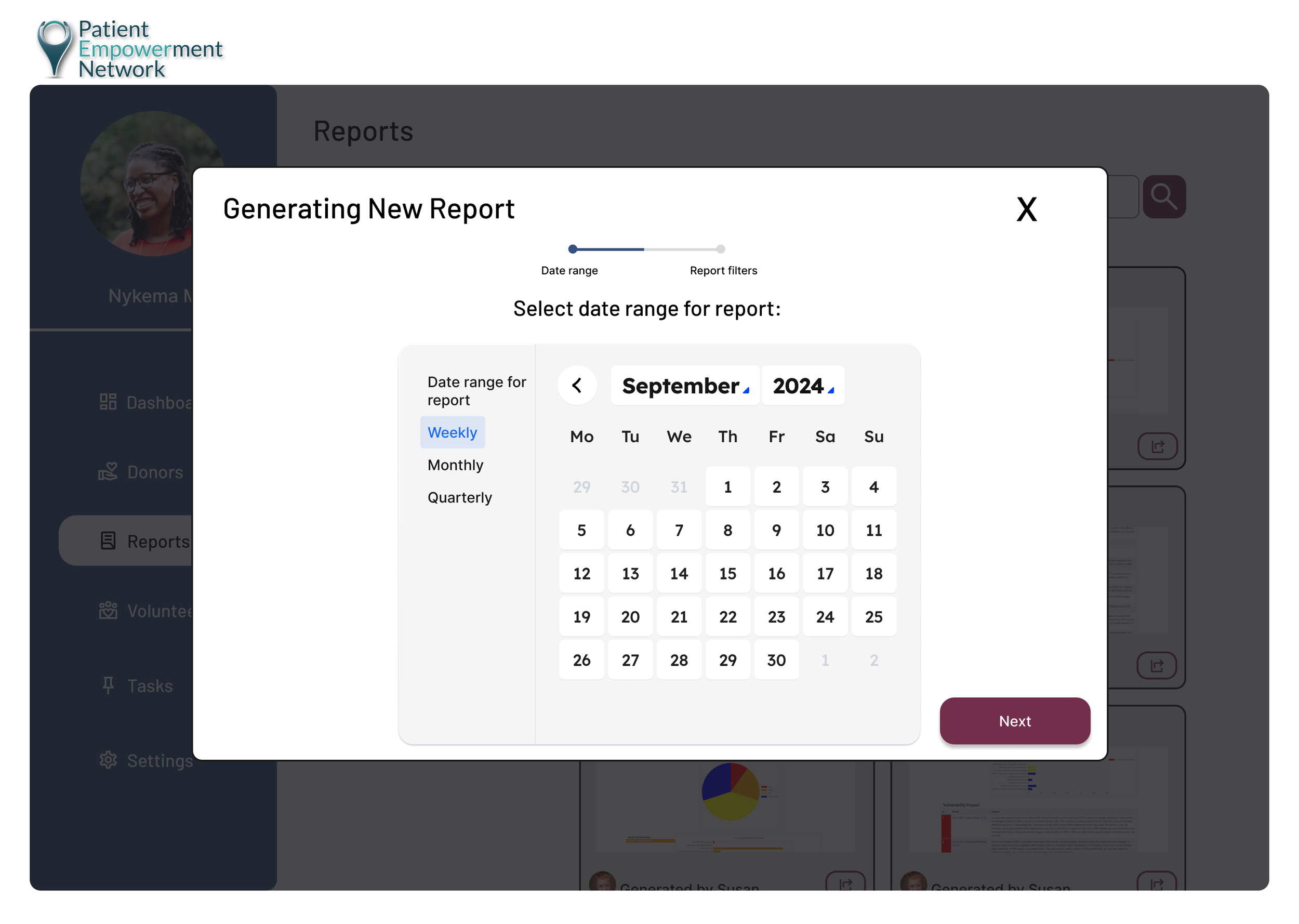Viewport: 1299px width, 924px height.
Task: Select the Date range step label
Action: tap(569, 270)
